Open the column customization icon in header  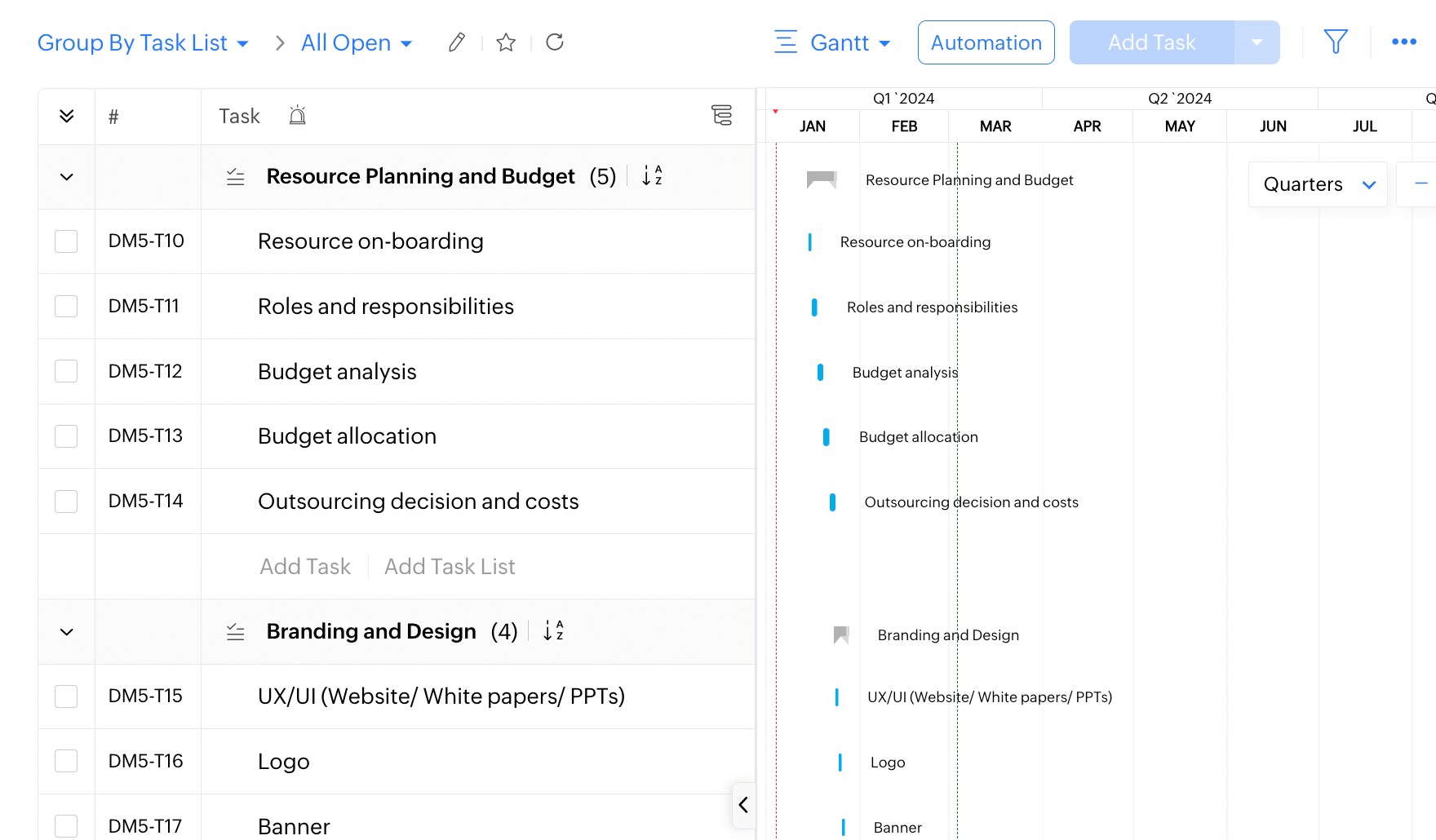coord(721,116)
